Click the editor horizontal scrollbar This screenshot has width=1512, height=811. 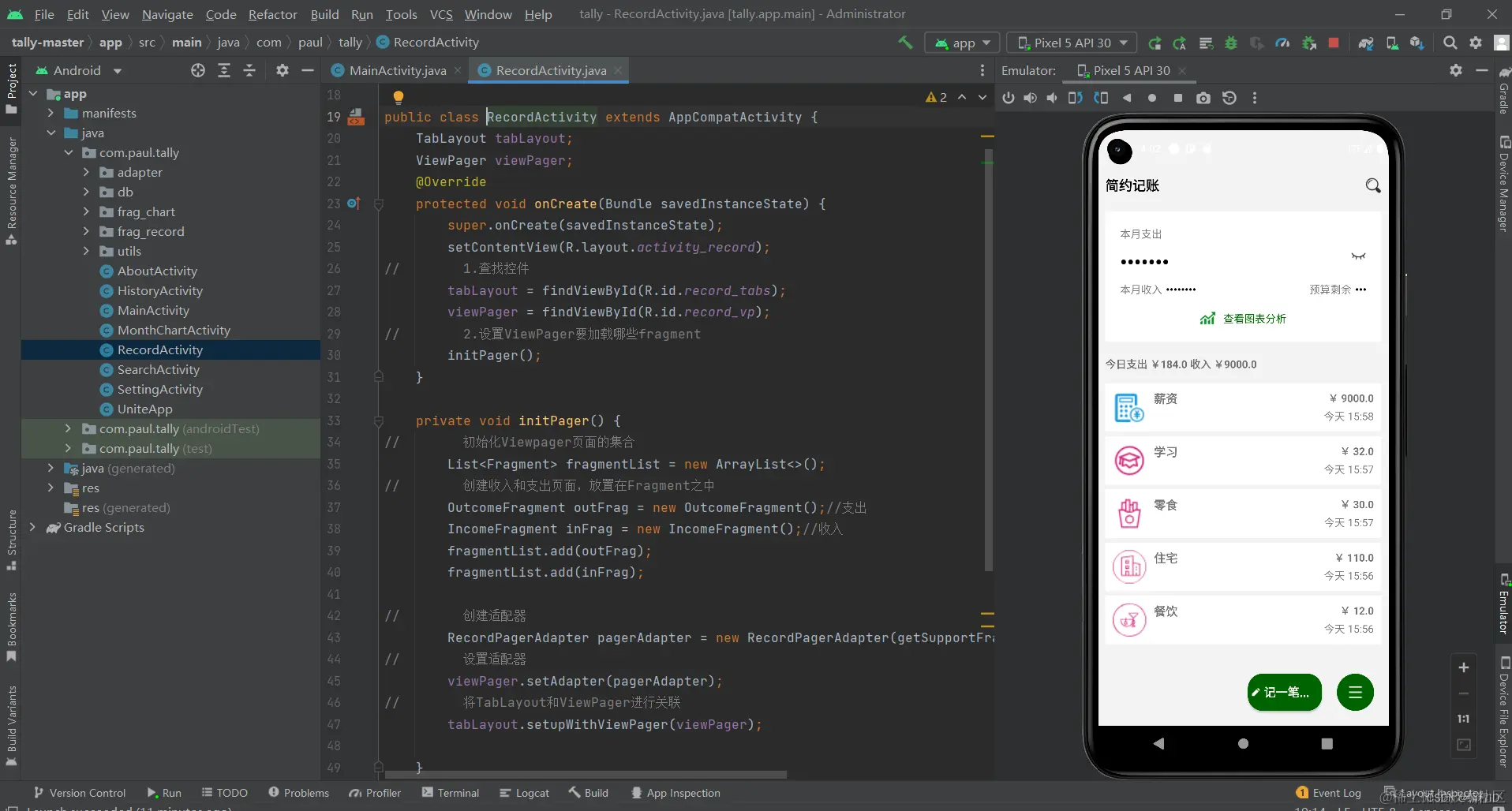[584, 774]
